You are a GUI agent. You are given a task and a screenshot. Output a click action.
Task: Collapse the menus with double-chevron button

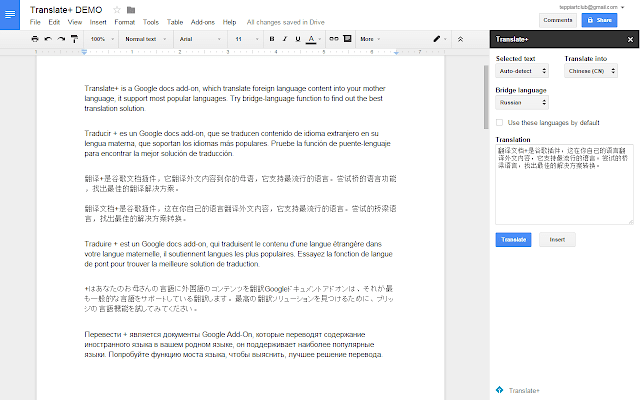[459, 39]
